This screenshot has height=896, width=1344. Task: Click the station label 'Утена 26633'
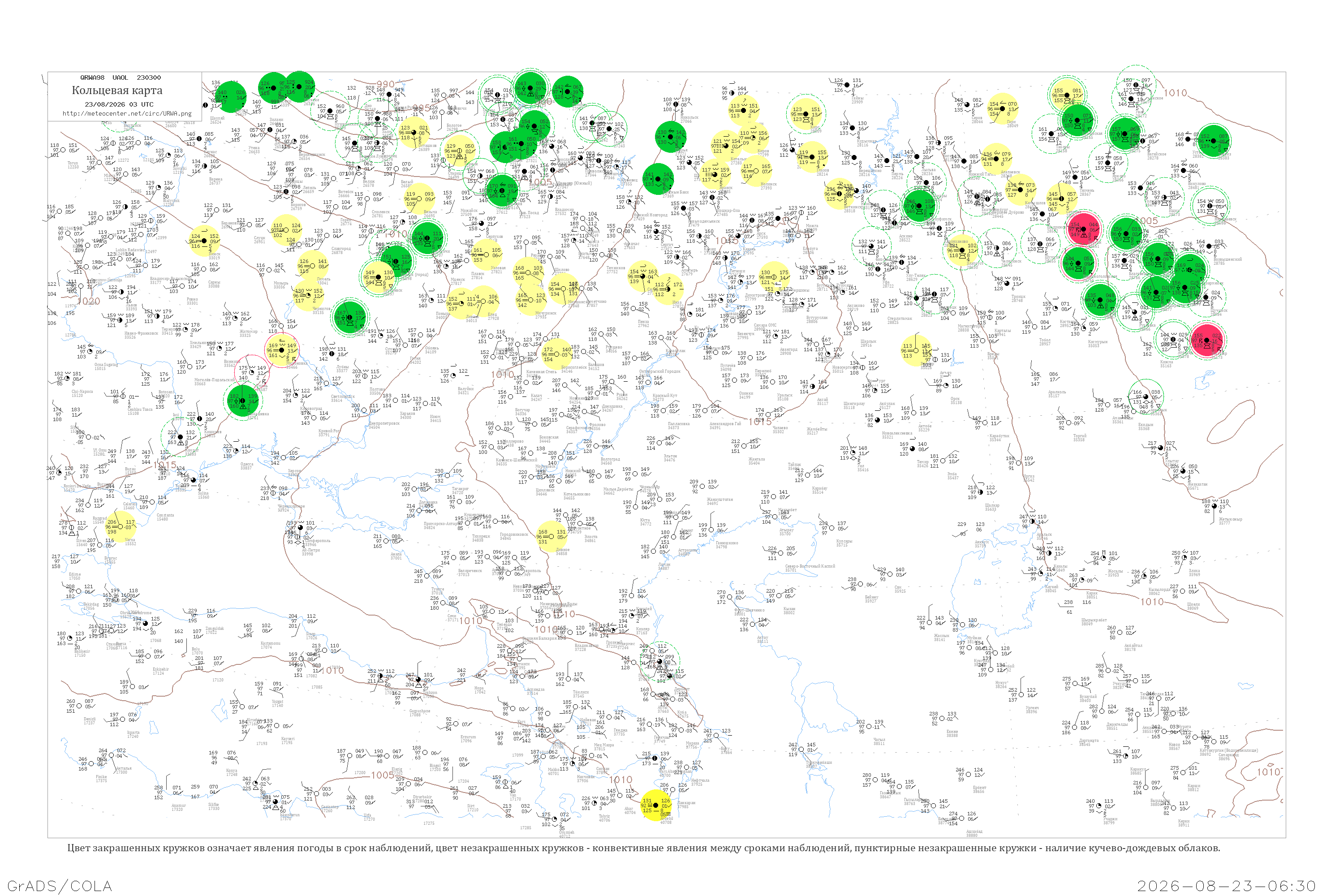254,150
